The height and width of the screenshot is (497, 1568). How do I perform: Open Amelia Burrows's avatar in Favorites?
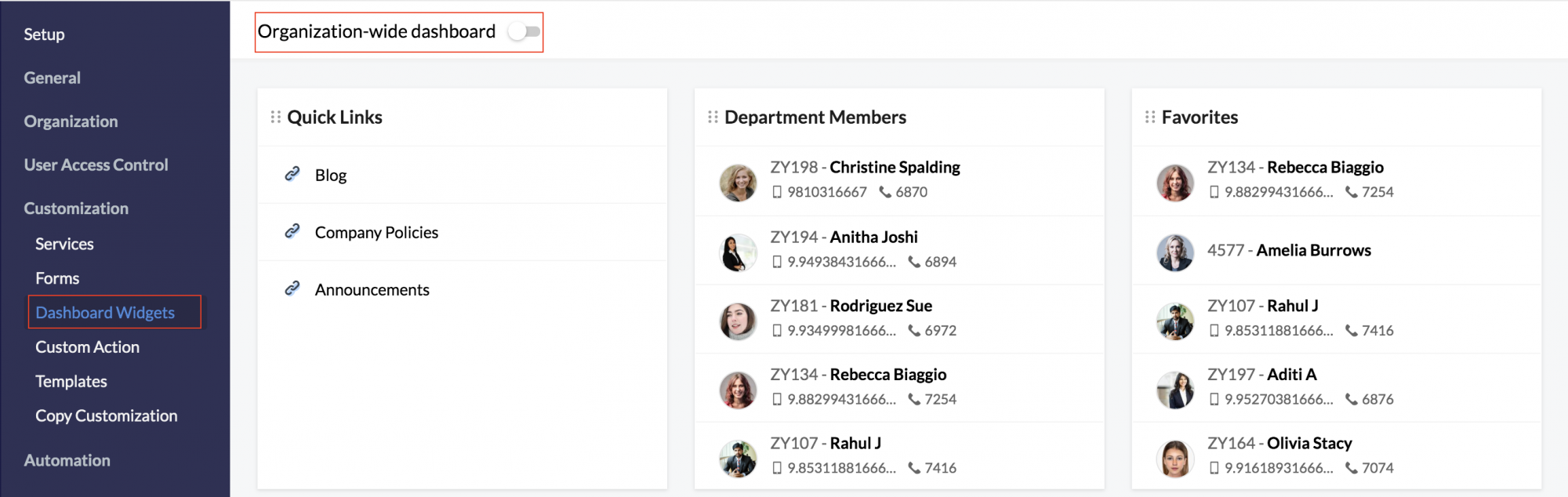pos(1175,252)
